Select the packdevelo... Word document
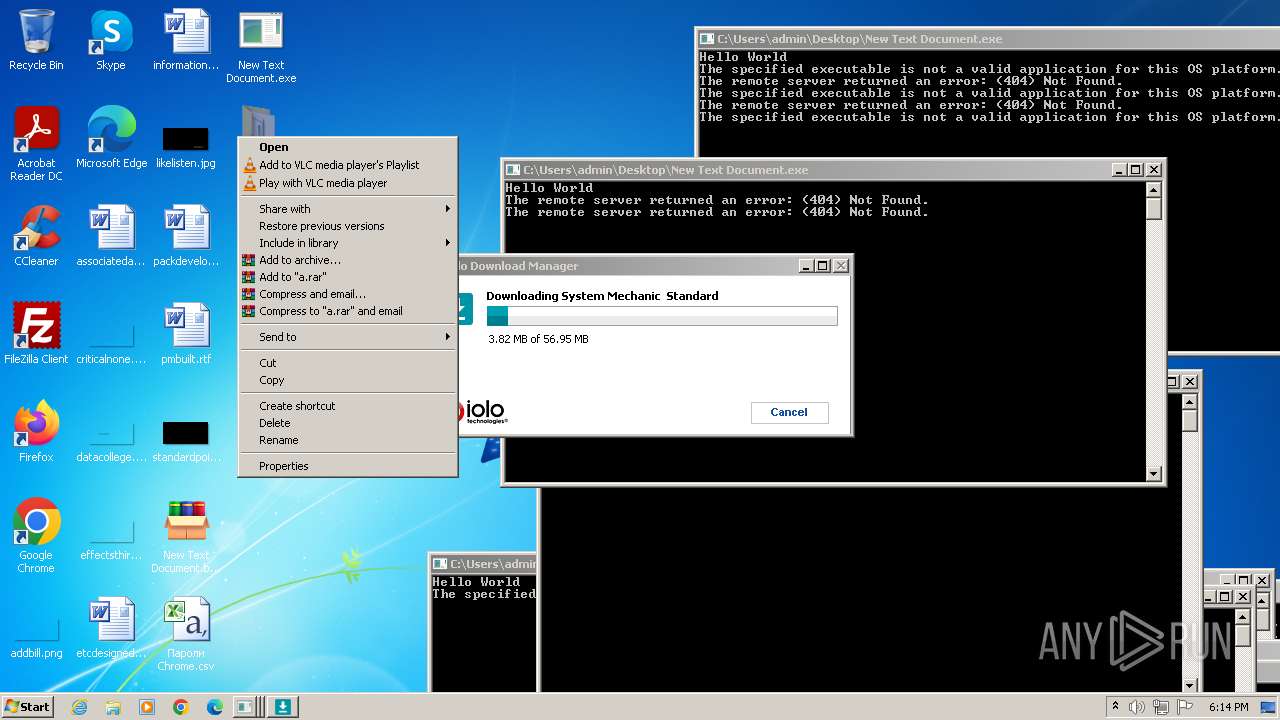This screenshot has width=1280, height=720. pos(186,236)
